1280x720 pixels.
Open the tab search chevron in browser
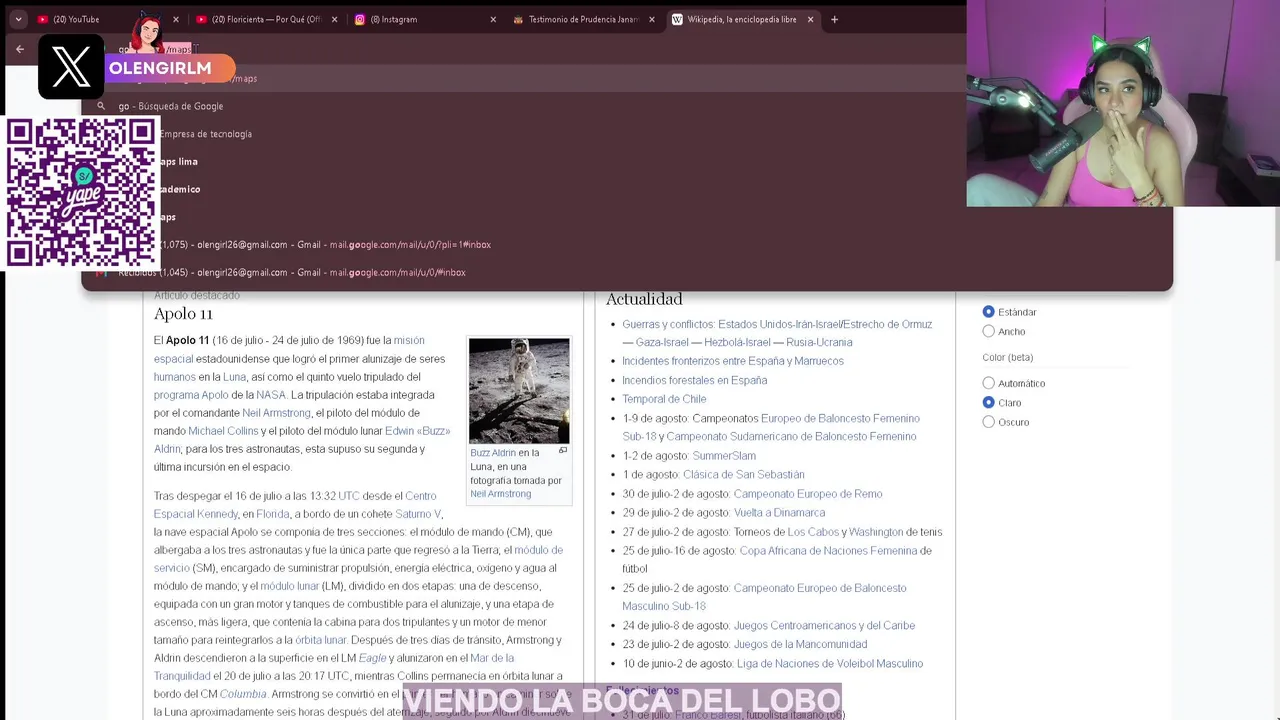coord(18,19)
